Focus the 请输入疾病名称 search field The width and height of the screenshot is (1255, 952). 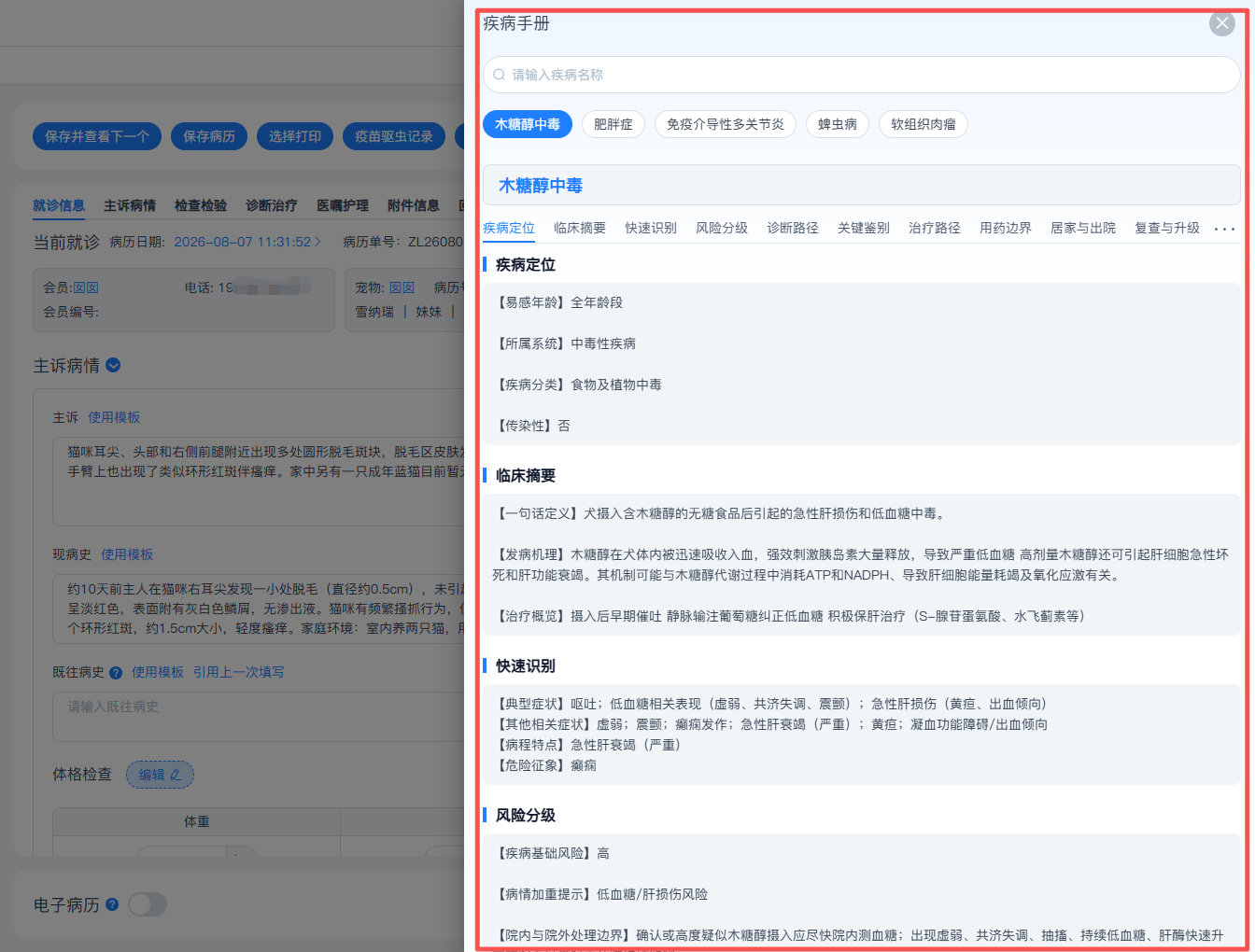(861, 75)
